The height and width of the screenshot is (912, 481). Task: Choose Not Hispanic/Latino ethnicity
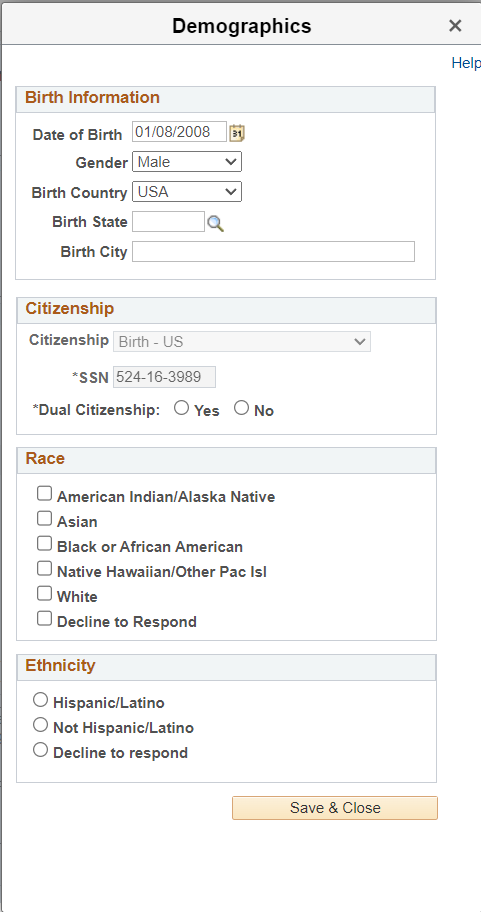click(x=40, y=725)
